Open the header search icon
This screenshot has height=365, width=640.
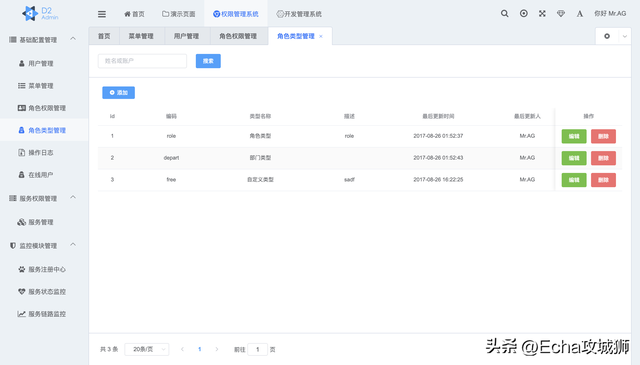[x=504, y=13]
